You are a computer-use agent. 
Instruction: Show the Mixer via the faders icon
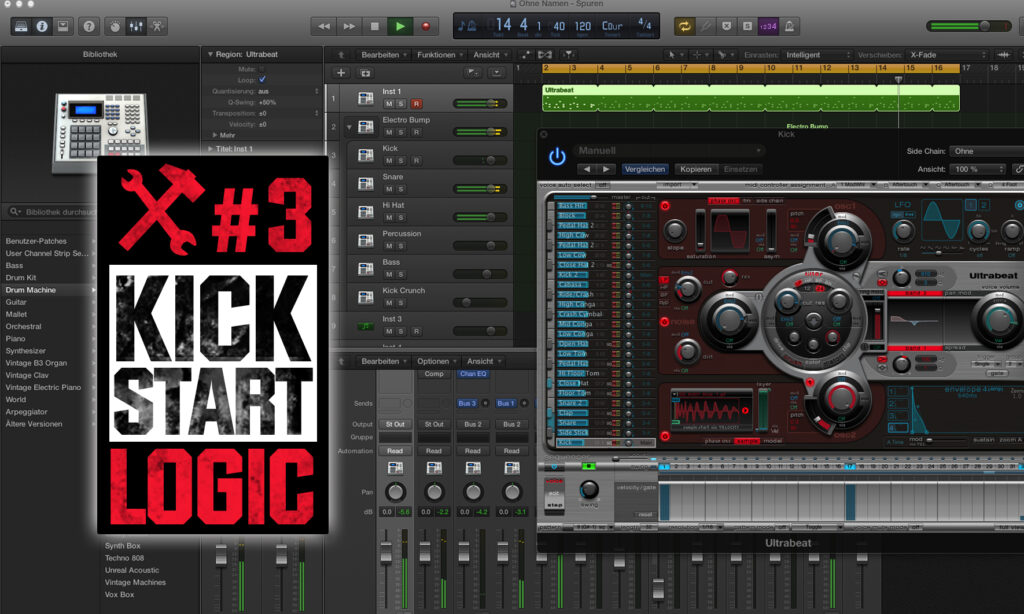pos(136,26)
